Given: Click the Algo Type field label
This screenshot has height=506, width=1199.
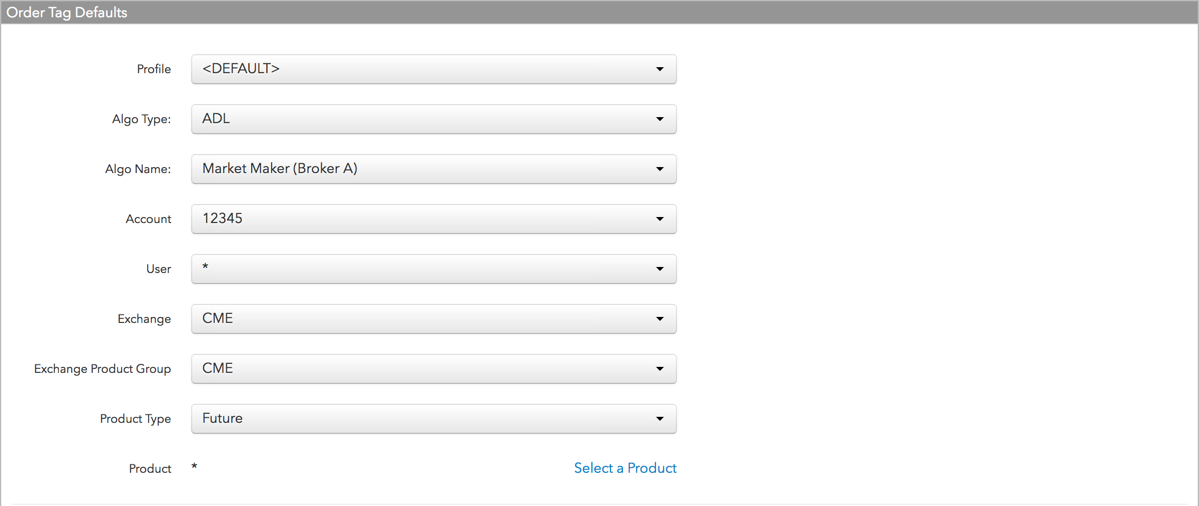Looking at the screenshot, I should (x=141, y=119).
